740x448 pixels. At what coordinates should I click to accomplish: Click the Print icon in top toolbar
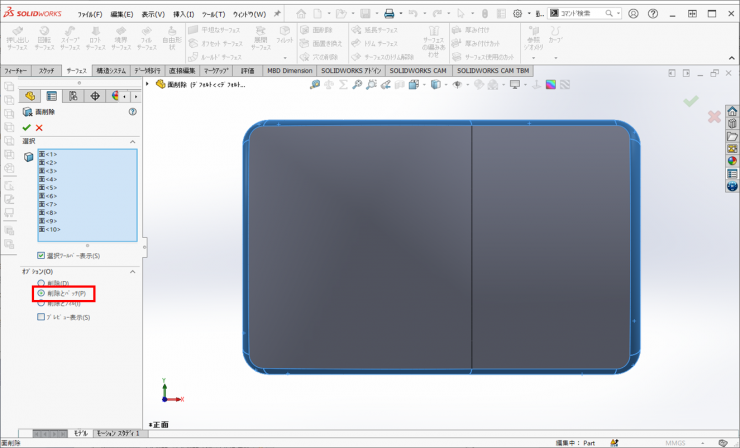point(389,14)
